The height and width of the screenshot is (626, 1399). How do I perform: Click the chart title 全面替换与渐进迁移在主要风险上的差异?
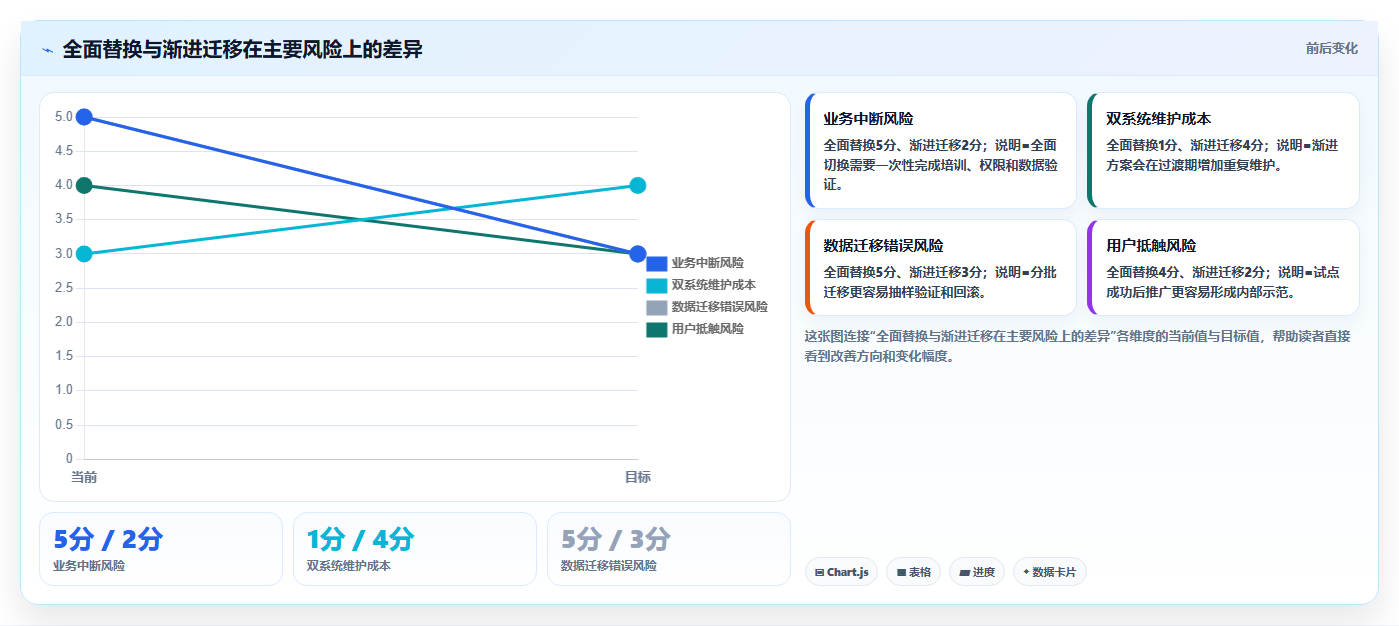(x=242, y=49)
